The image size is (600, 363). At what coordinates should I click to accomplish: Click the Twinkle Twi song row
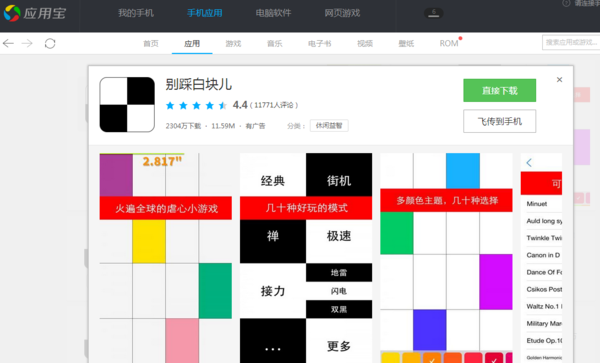[x=541, y=238]
